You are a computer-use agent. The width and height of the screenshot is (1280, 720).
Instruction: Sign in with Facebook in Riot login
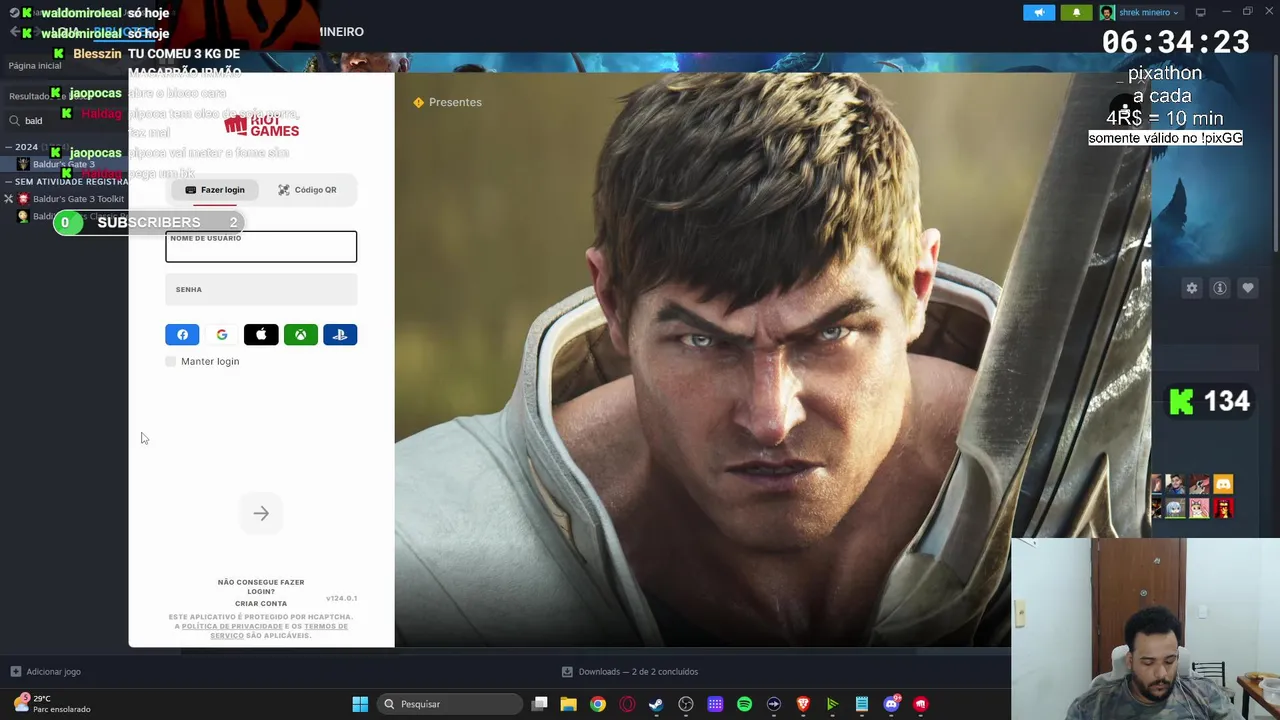click(x=182, y=335)
